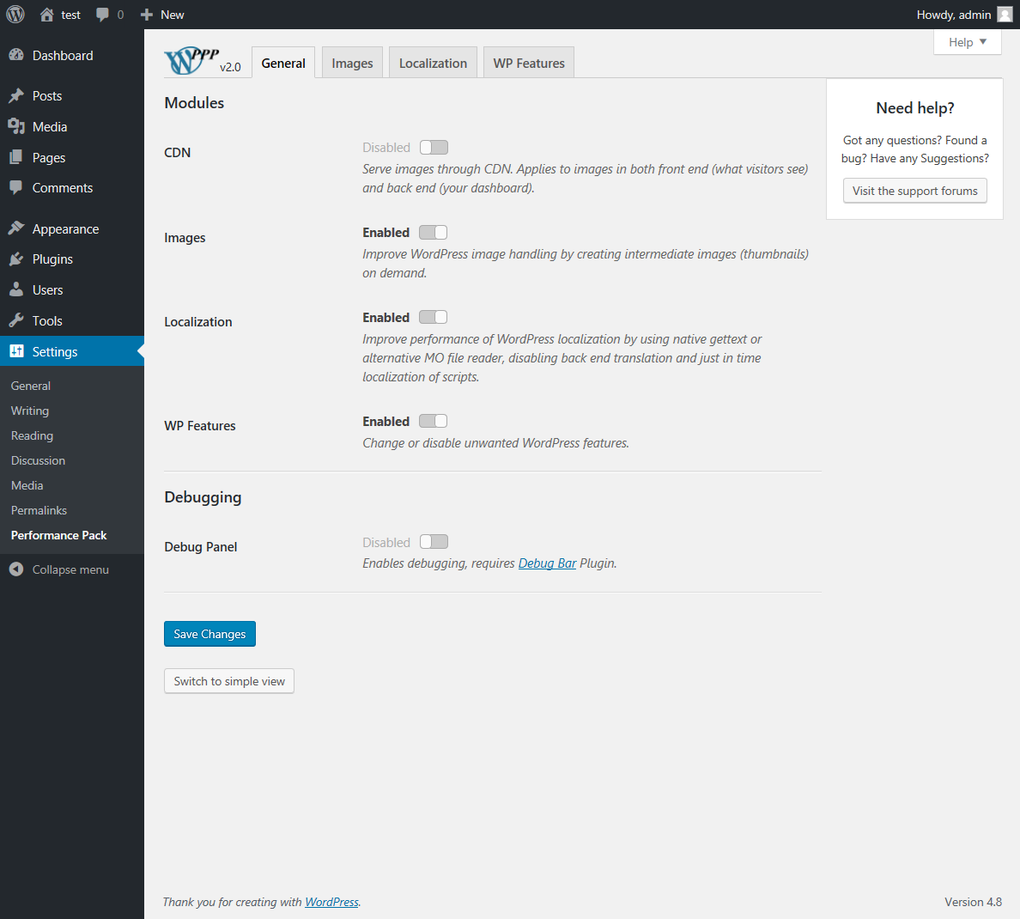Click the Appearance paintbrush icon
This screenshot has height=919, width=1020.
click(16, 229)
